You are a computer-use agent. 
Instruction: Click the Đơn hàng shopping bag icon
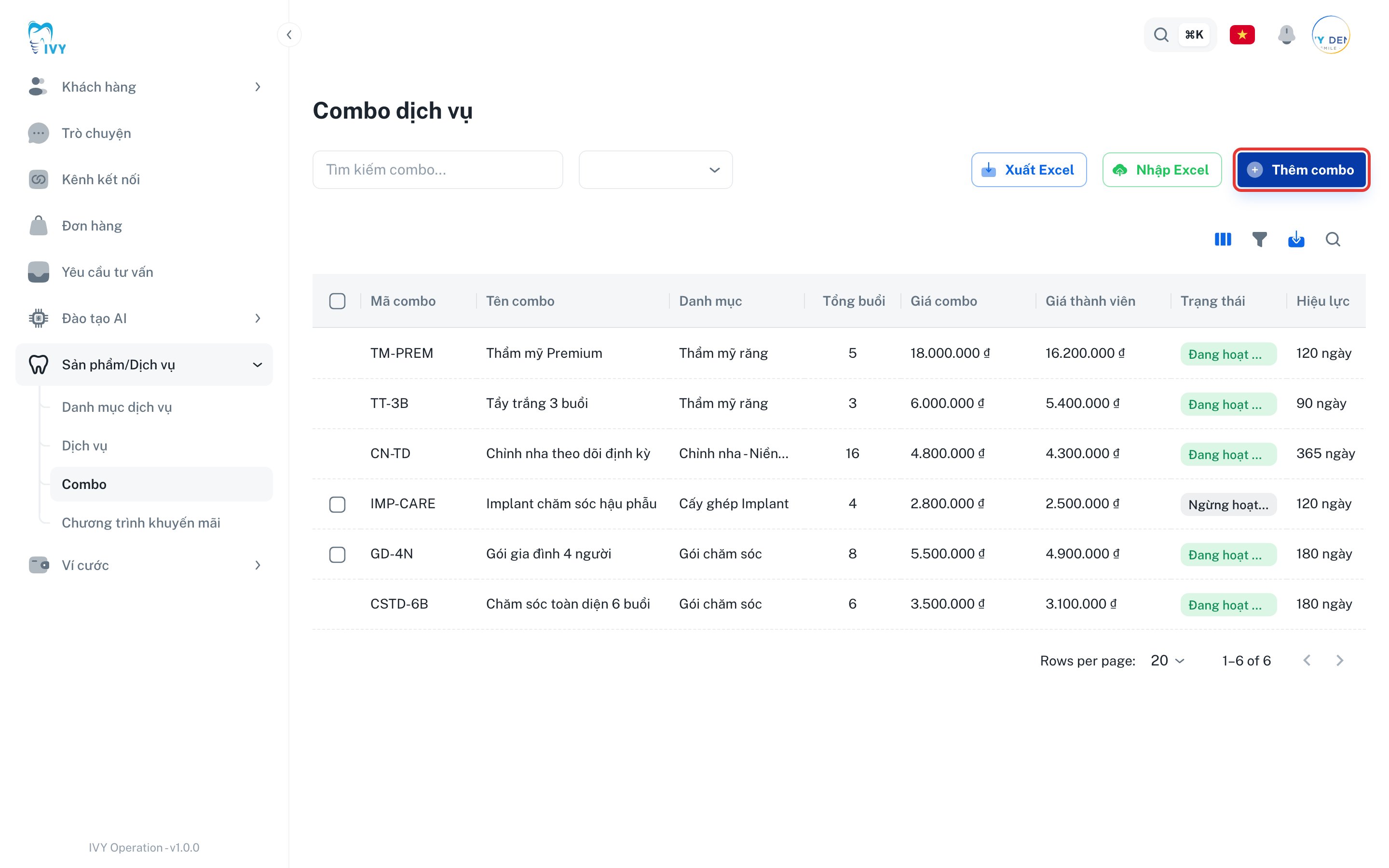click(38, 226)
